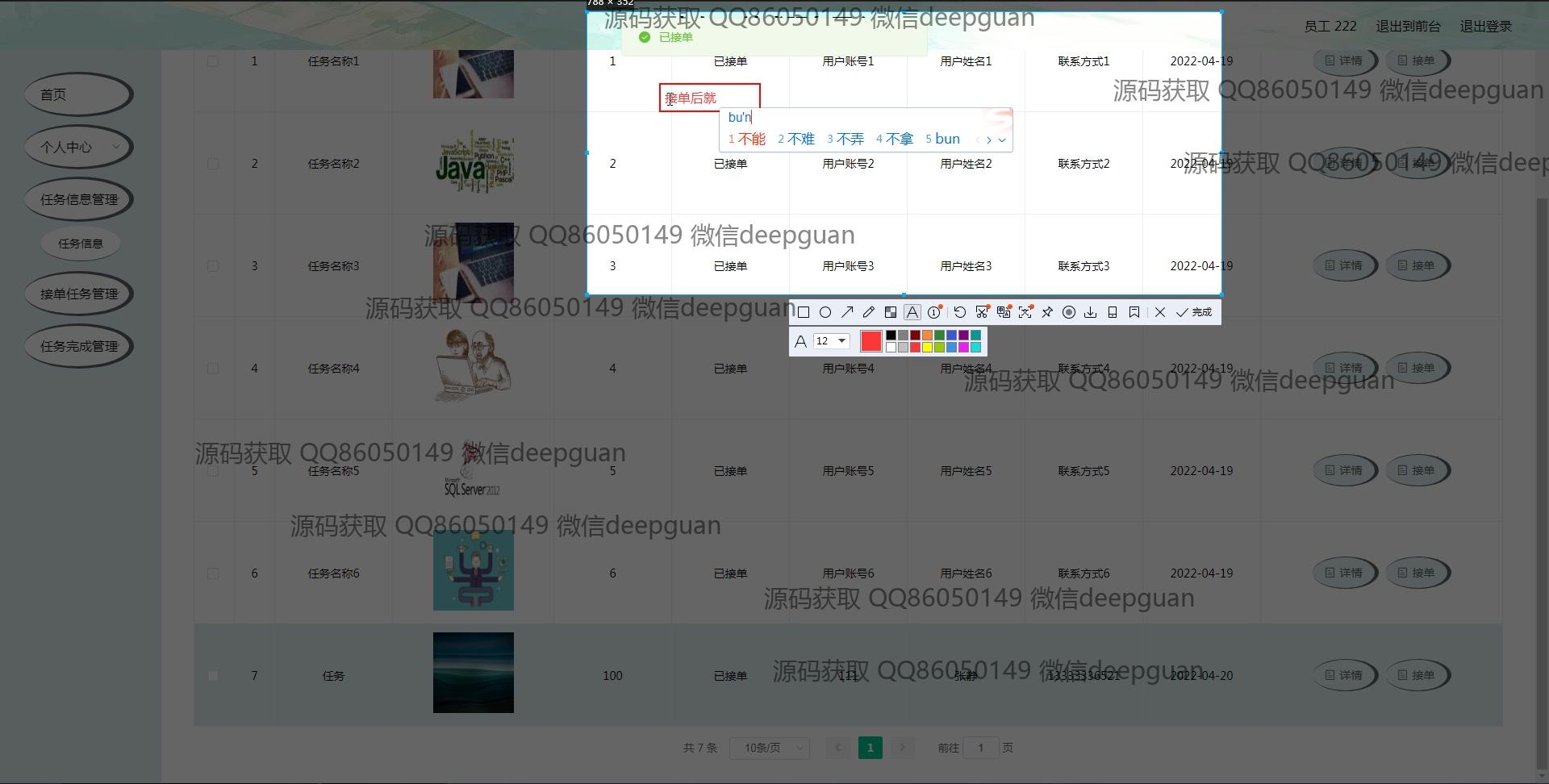Save screenshot with download icon
1549x784 pixels.
click(1091, 312)
